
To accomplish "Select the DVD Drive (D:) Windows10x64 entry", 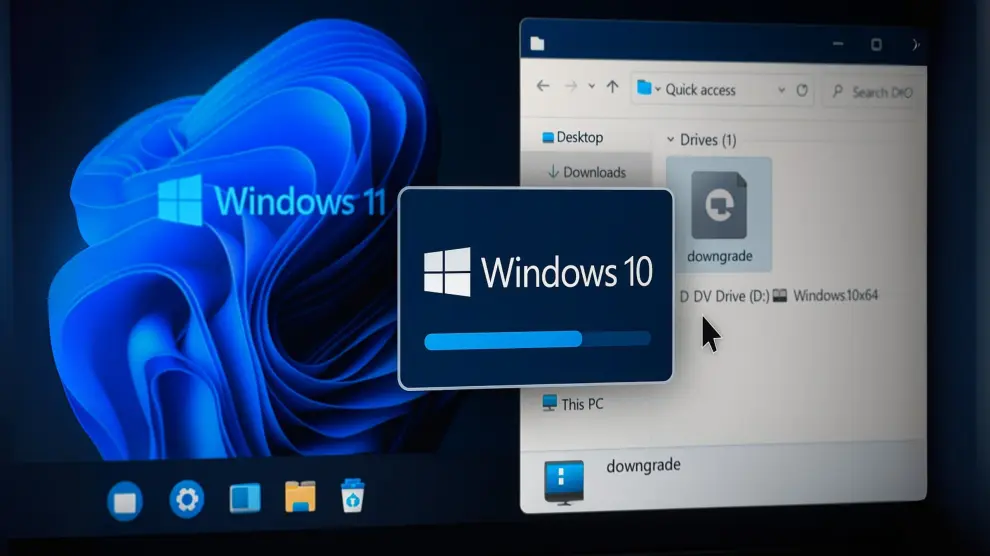I will (778, 296).
